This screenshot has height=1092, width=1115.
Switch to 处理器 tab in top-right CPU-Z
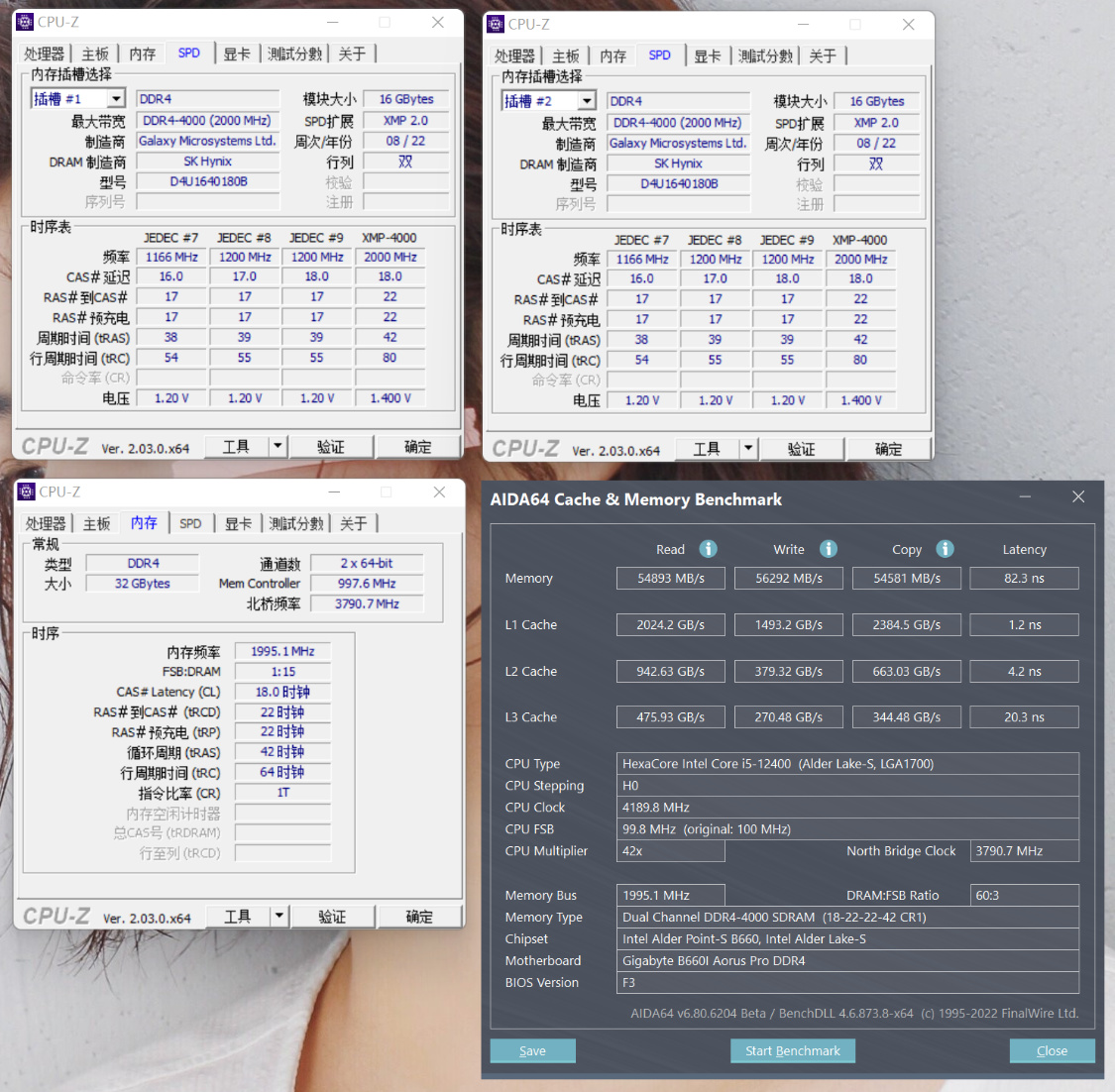514,56
